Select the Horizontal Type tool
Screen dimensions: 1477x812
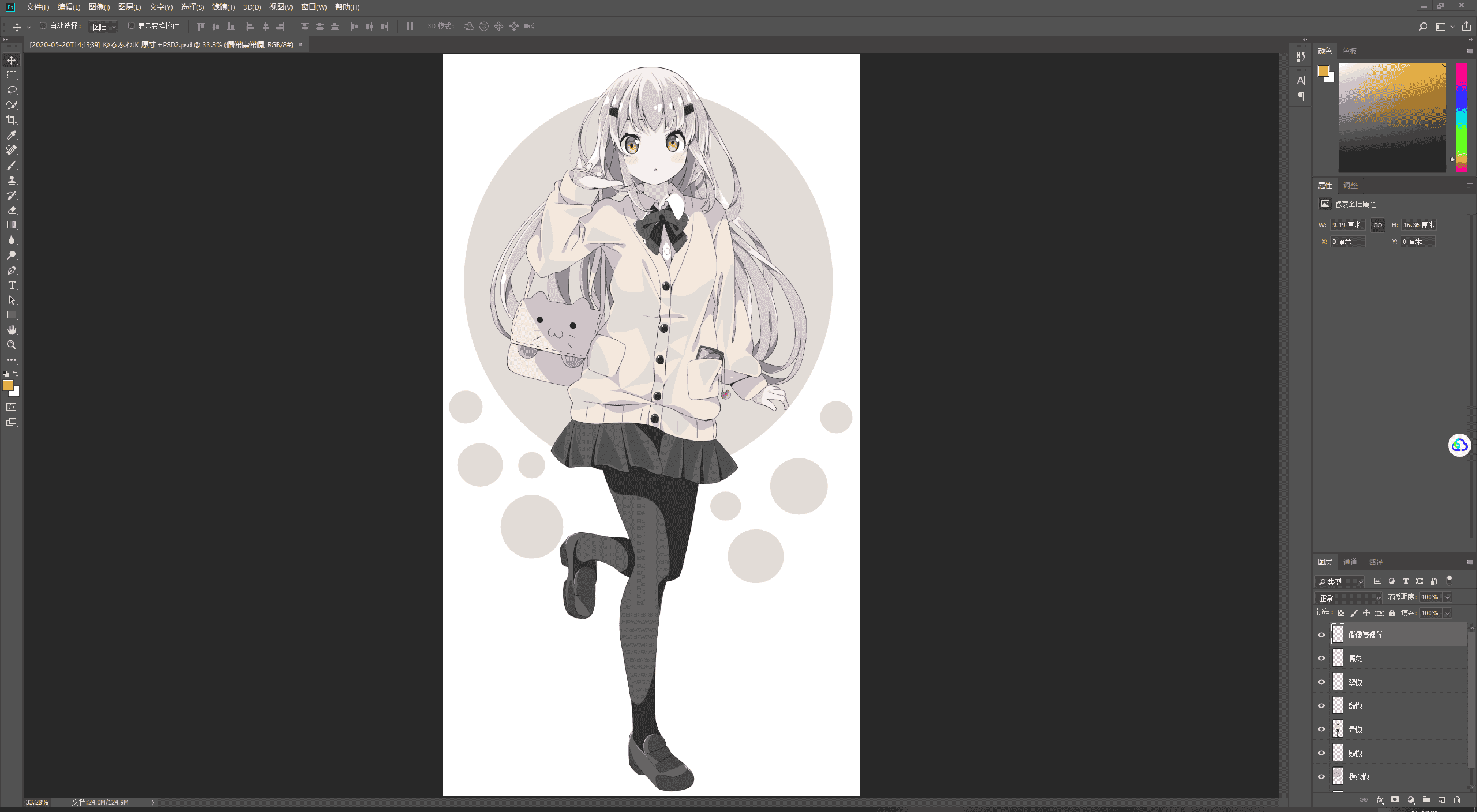click(x=12, y=285)
